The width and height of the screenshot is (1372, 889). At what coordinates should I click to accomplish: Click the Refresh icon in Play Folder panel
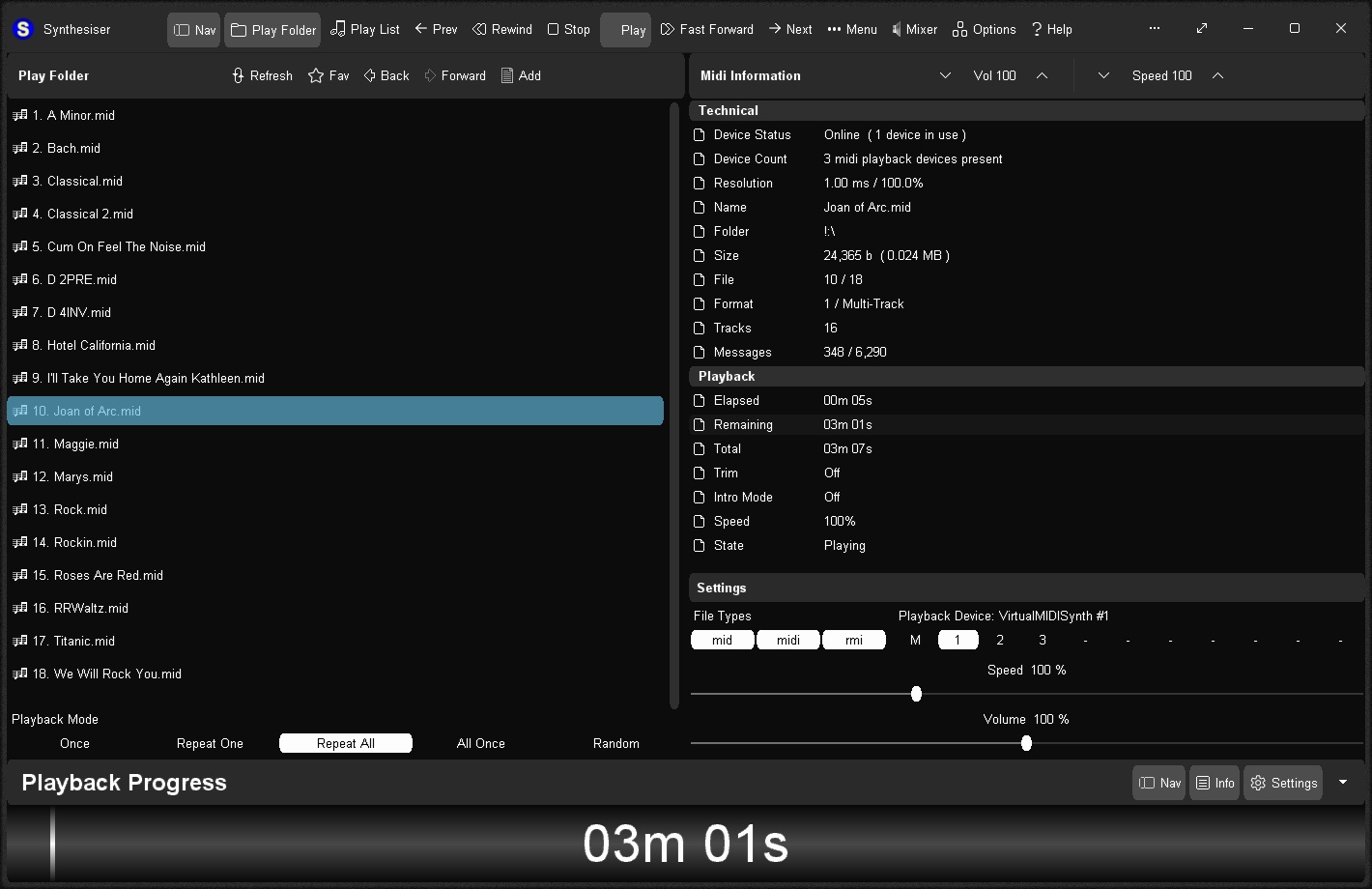tap(261, 75)
